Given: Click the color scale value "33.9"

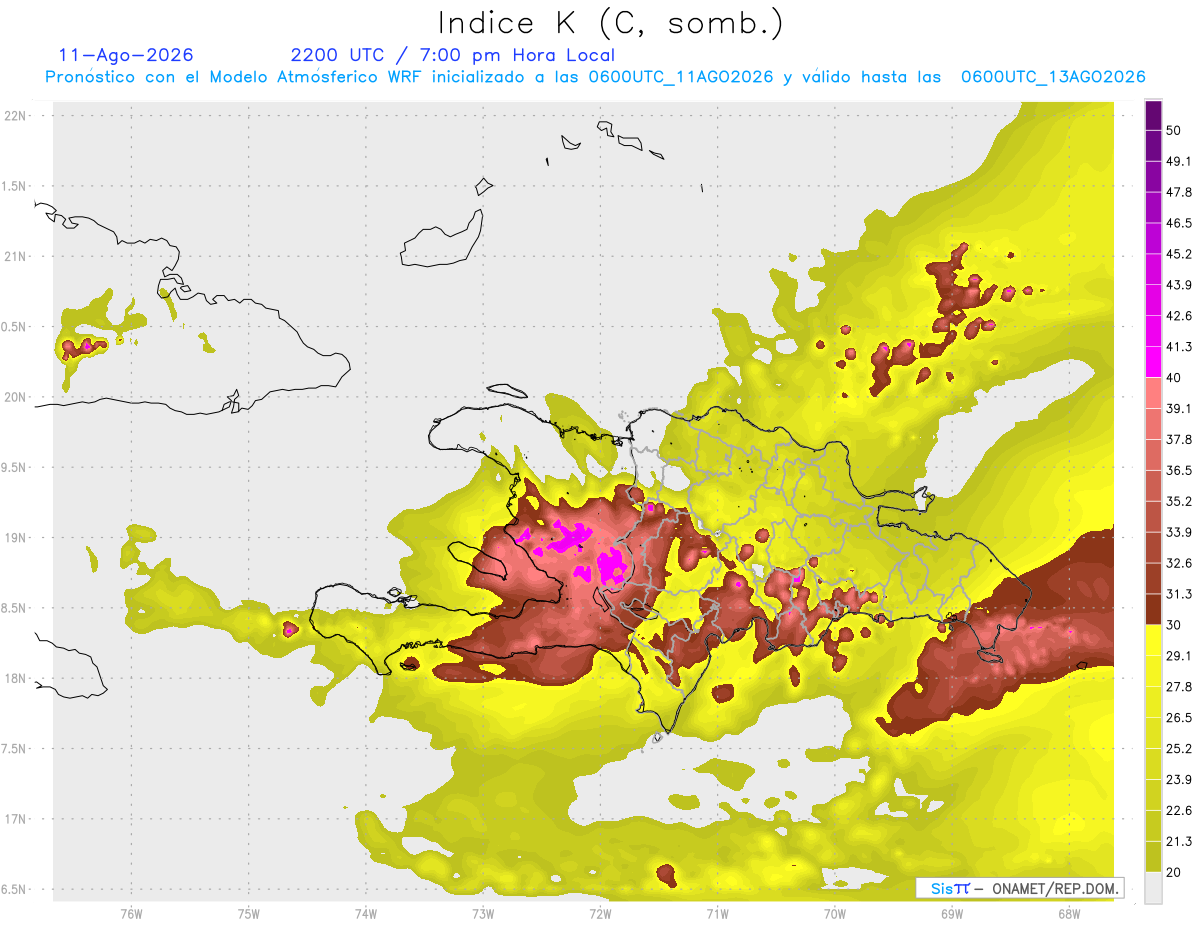Looking at the screenshot, I should point(1178,532).
